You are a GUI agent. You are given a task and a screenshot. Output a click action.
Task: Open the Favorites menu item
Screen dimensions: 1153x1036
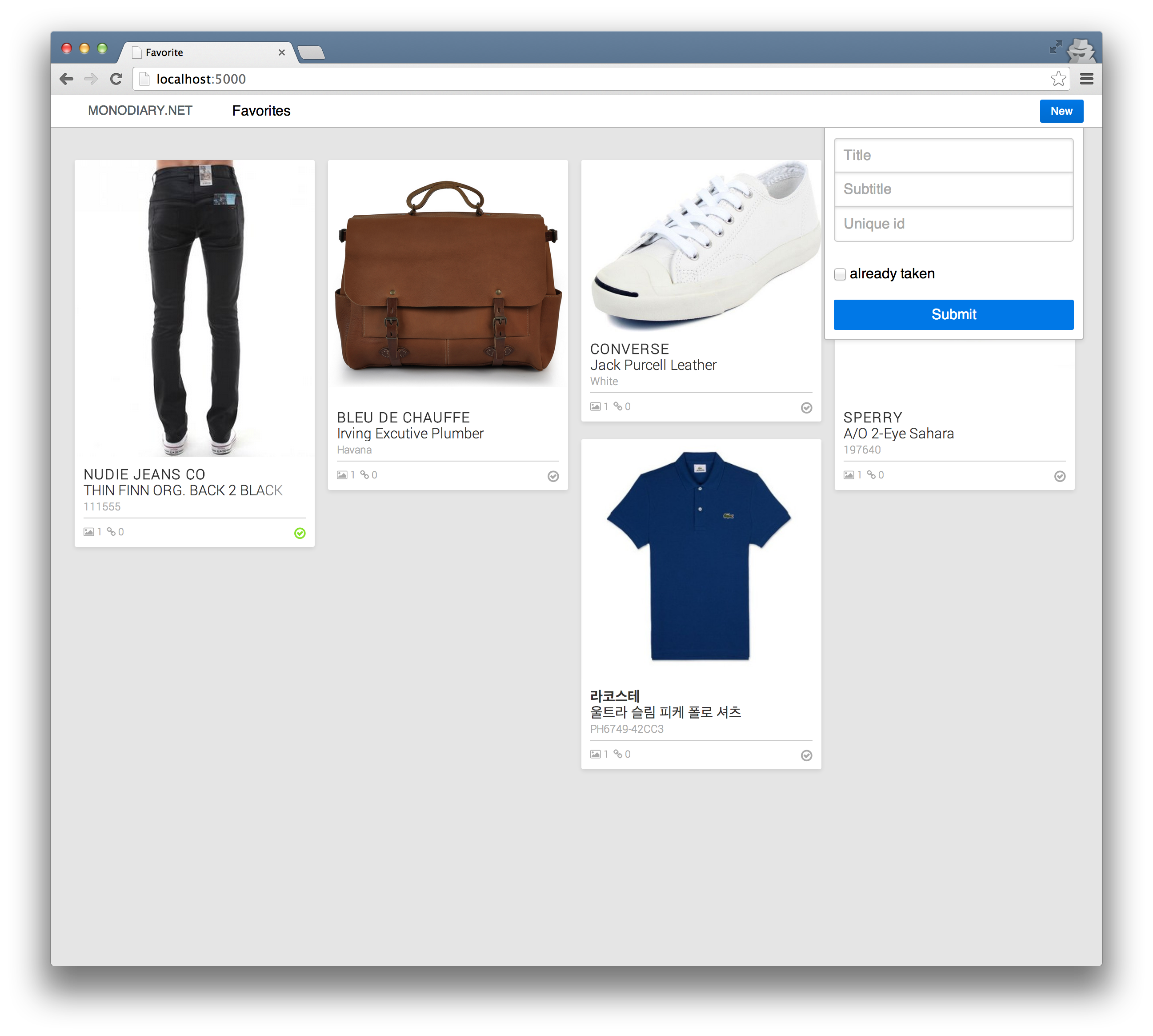click(x=261, y=111)
